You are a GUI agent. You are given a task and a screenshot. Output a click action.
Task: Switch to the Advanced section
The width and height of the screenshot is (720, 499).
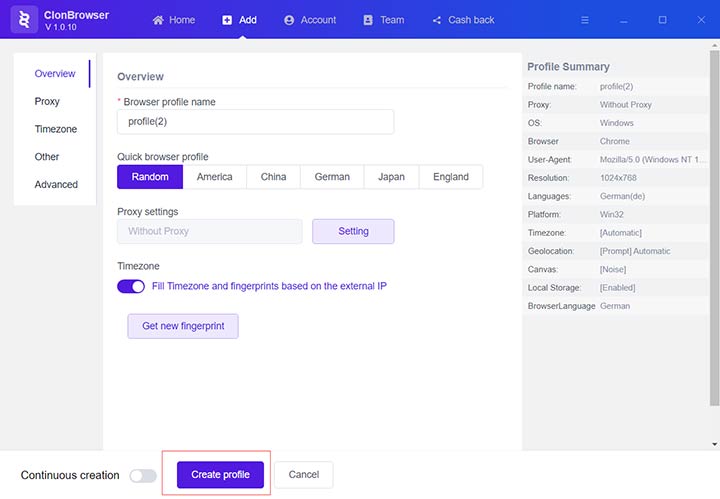coord(56,185)
